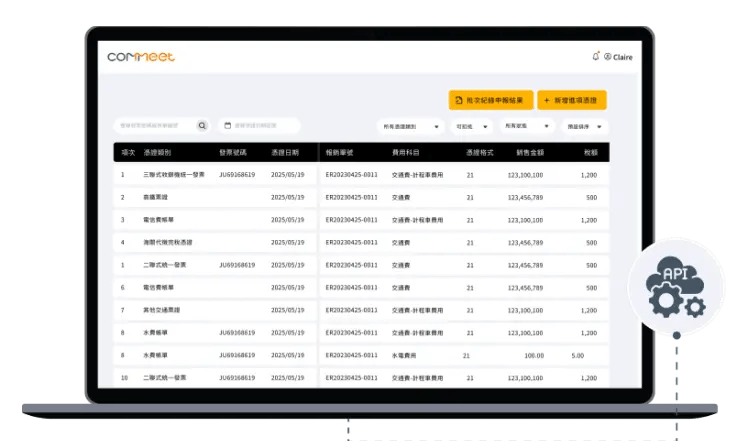This screenshot has height=442, width=748.
Task: Click the 1,200 tax in row 10
Action: [x=589, y=378]
